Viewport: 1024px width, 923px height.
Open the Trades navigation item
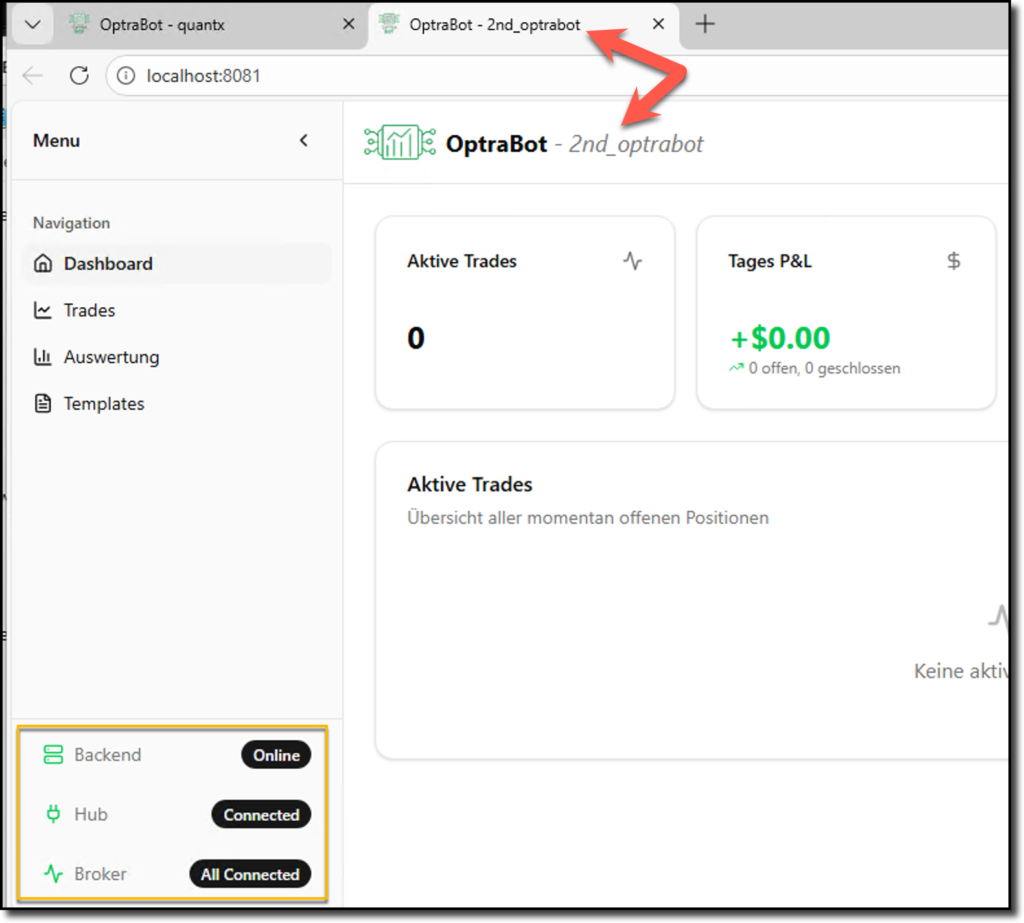(x=89, y=311)
